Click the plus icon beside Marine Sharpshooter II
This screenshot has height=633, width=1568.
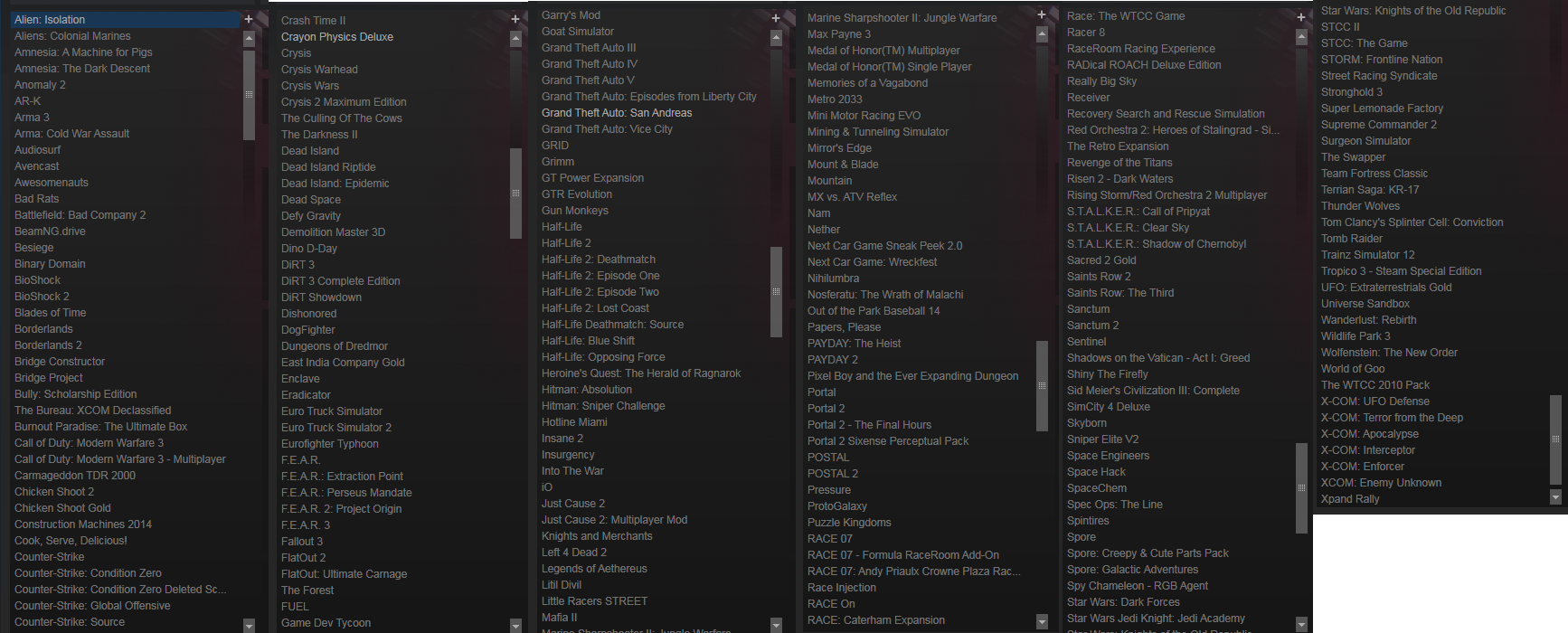tap(1042, 14)
